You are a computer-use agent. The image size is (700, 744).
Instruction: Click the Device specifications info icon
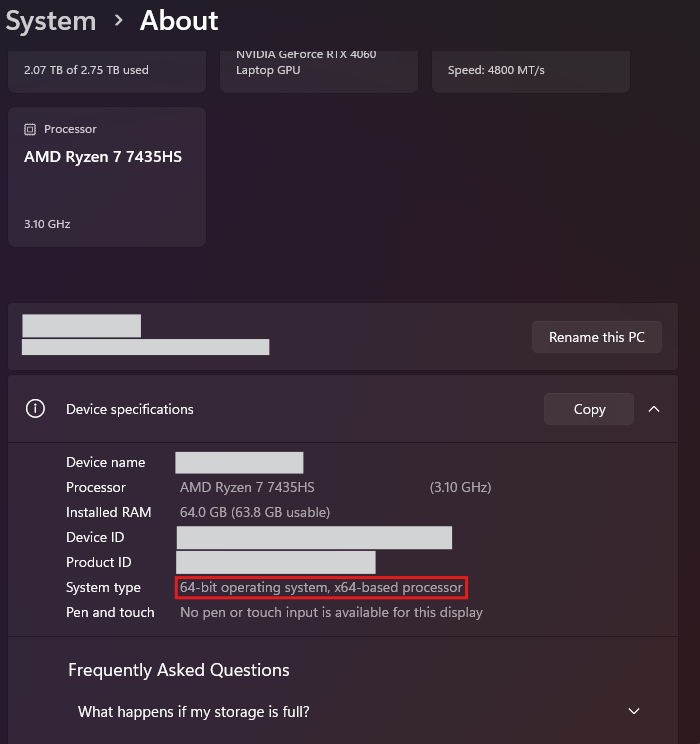36,409
